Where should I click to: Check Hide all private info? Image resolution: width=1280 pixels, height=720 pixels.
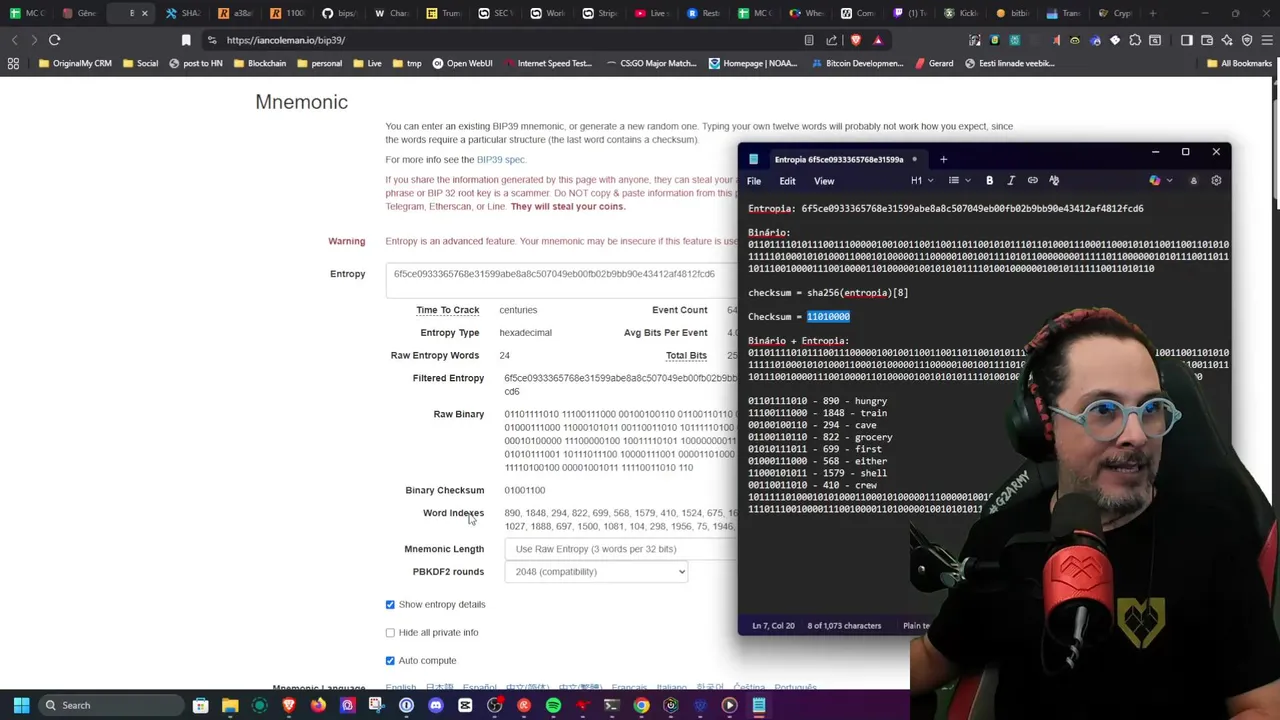[x=390, y=632]
